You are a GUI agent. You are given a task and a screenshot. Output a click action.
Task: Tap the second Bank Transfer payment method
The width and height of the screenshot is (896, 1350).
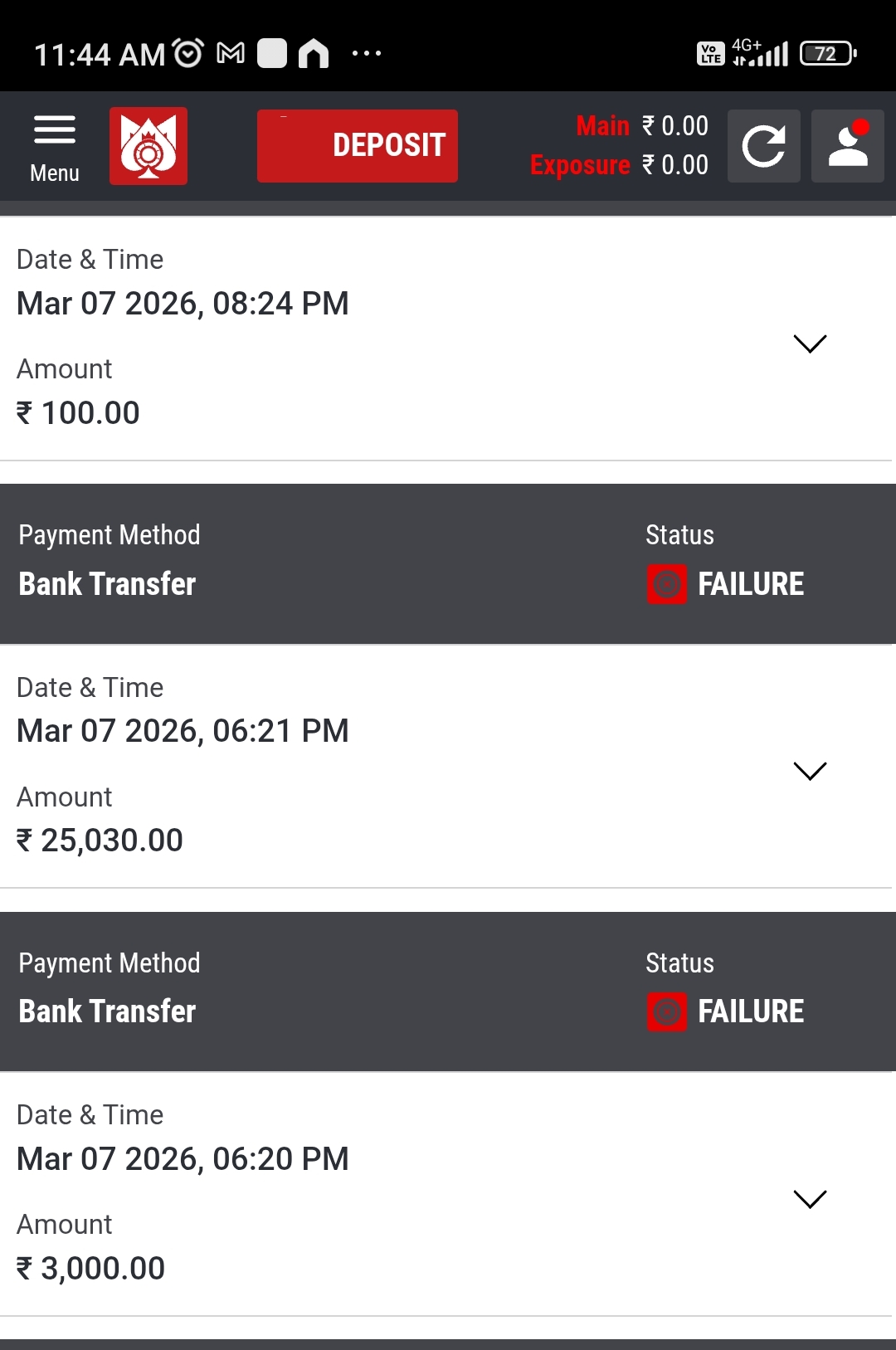tap(108, 1011)
